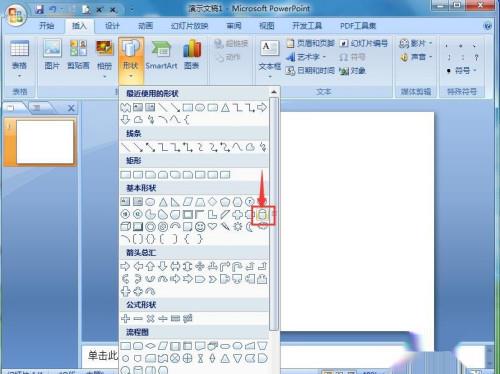Click Header and Footer (页眉和页脚) button

pyautogui.click(x=310, y=43)
